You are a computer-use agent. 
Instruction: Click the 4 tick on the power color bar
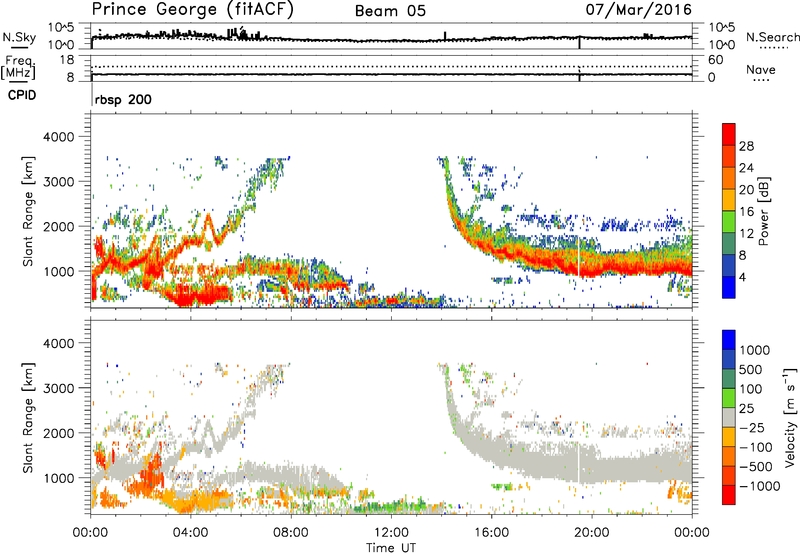(743, 277)
